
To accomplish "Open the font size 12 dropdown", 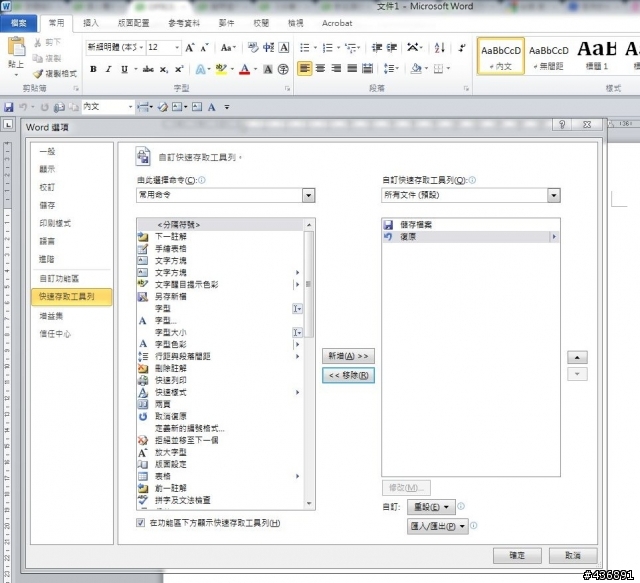I will pos(177,48).
